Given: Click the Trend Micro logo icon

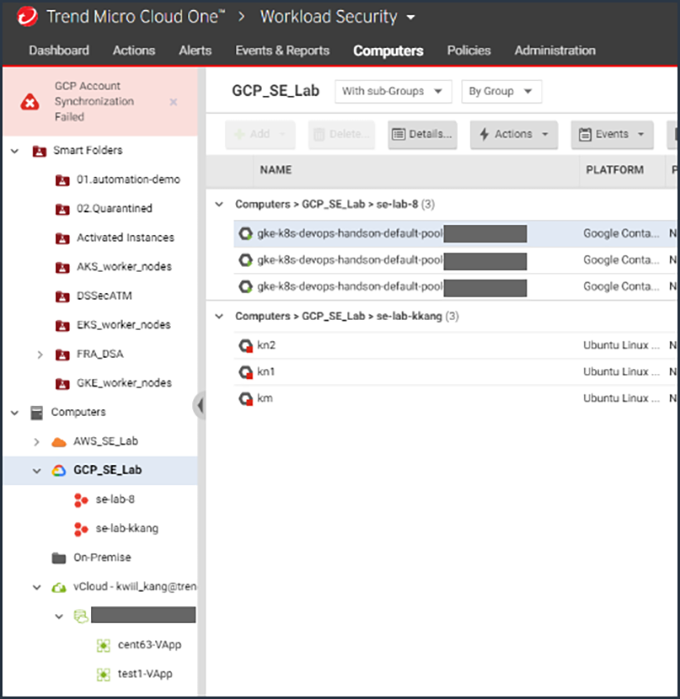Looking at the screenshot, I should 23,18.
